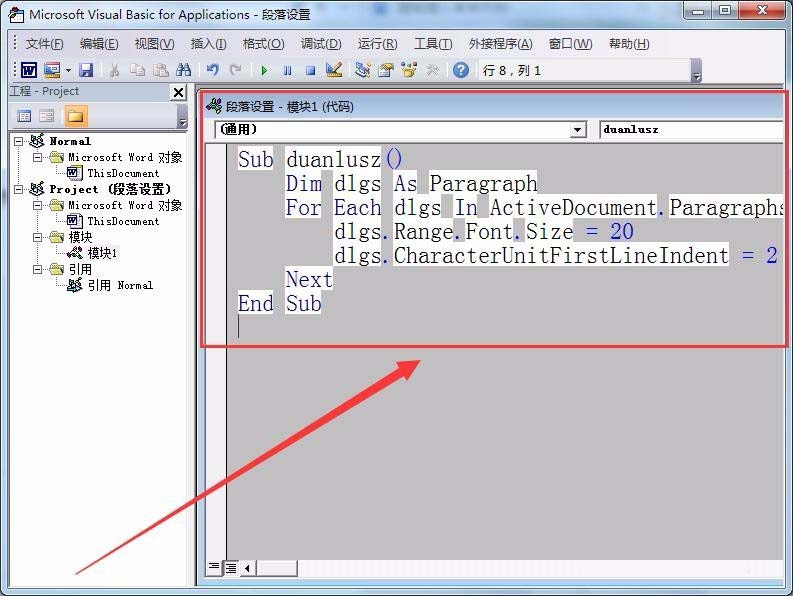The image size is (793, 596).
Task: Open Project Explorer toolbar icon
Action: (x=362, y=70)
